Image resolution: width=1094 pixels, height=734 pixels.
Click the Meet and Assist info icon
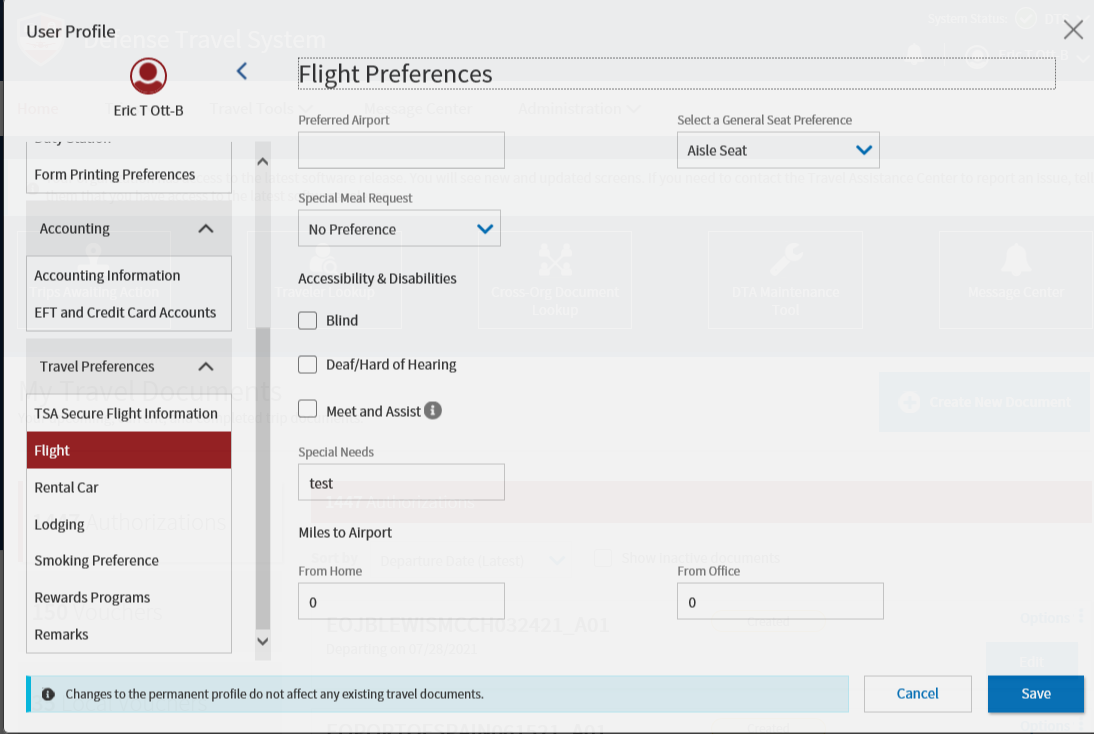pyautogui.click(x=433, y=410)
